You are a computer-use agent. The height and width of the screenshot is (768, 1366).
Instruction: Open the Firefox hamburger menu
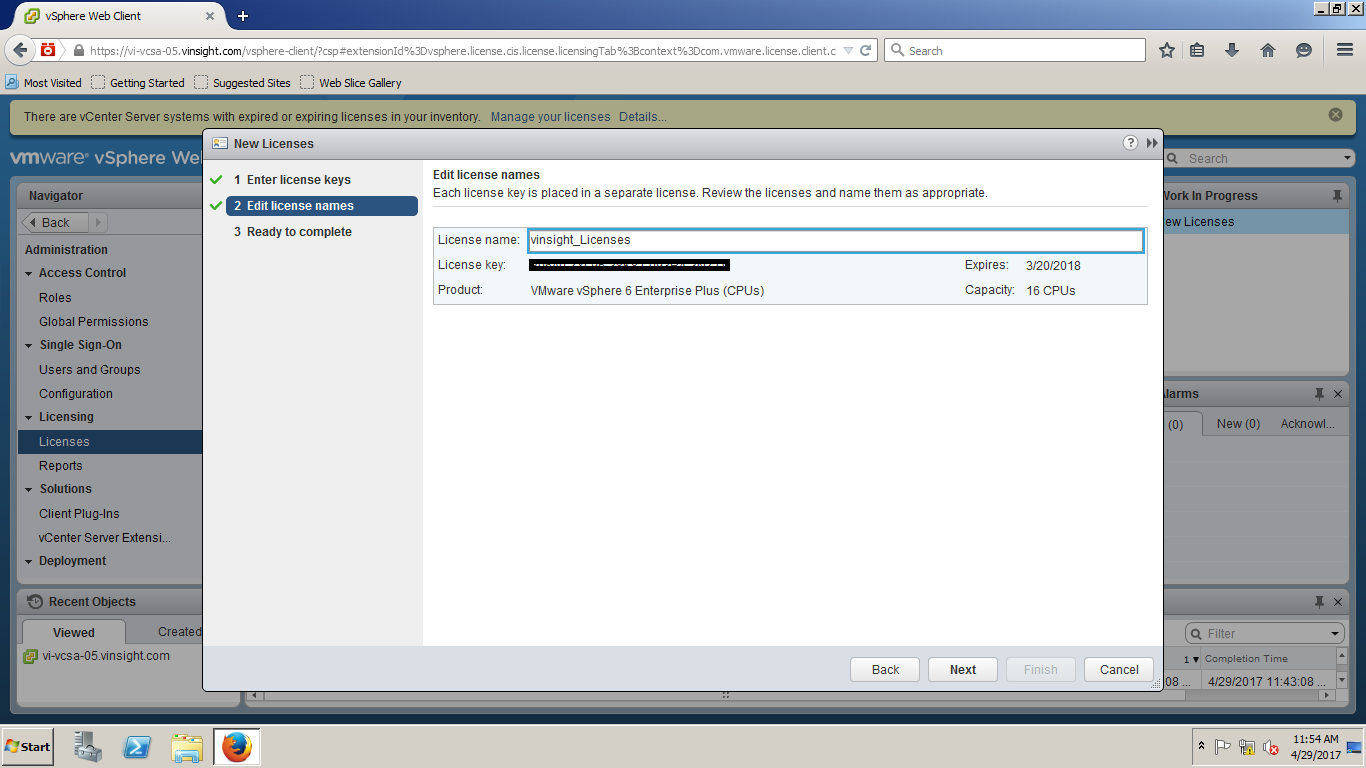pos(1345,50)
